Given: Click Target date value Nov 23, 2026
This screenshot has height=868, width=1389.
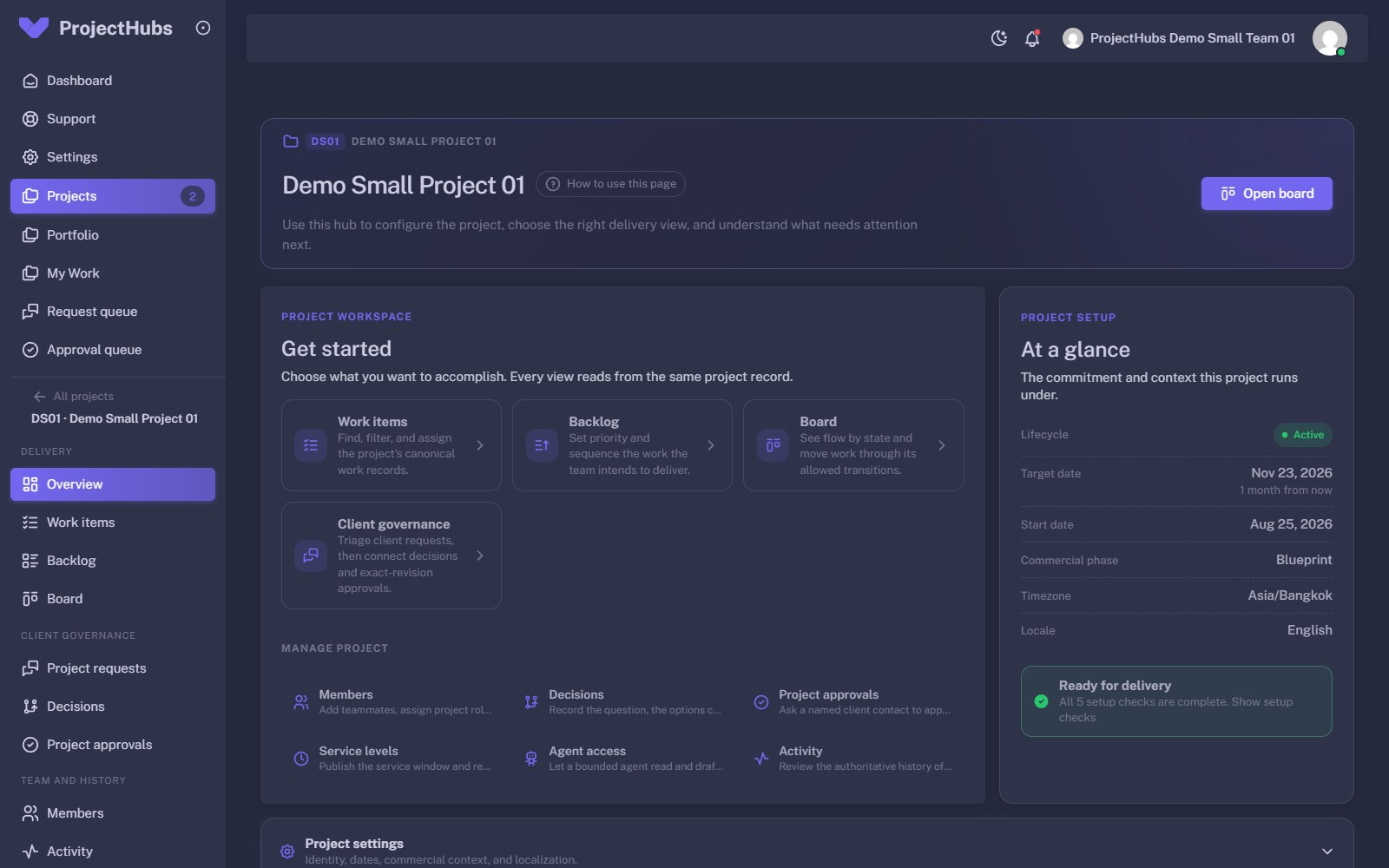Looking at the screenshot, I should [1292, 473].
